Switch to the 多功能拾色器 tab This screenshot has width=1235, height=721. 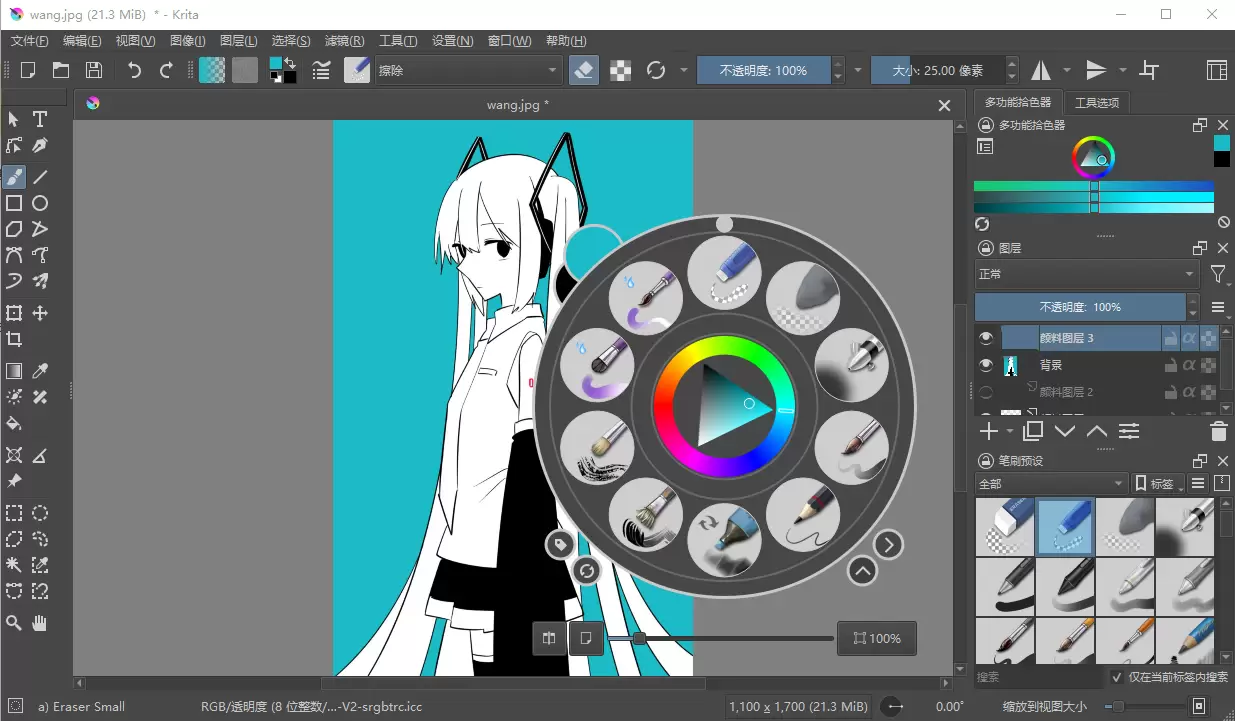coord(1018,102)
